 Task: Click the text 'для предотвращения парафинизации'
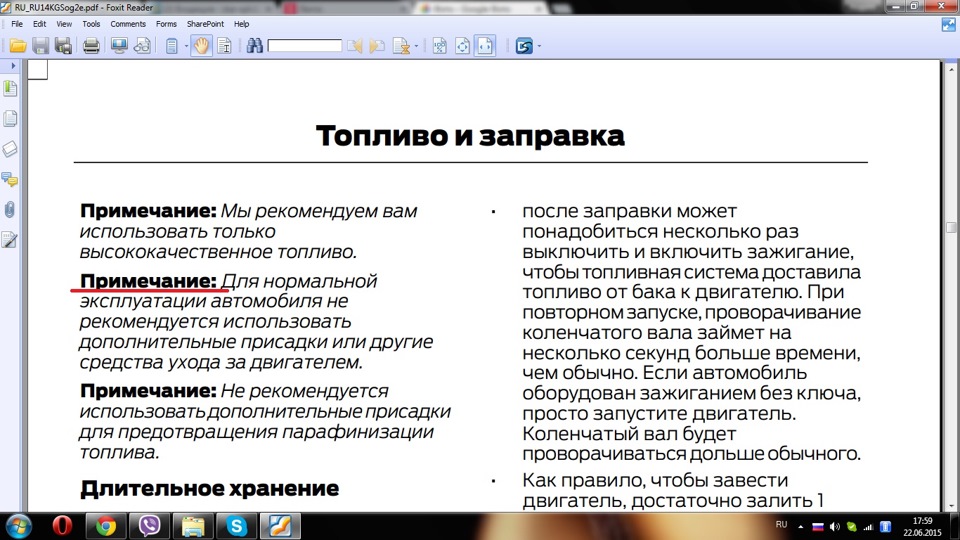(x=257, y=432)
